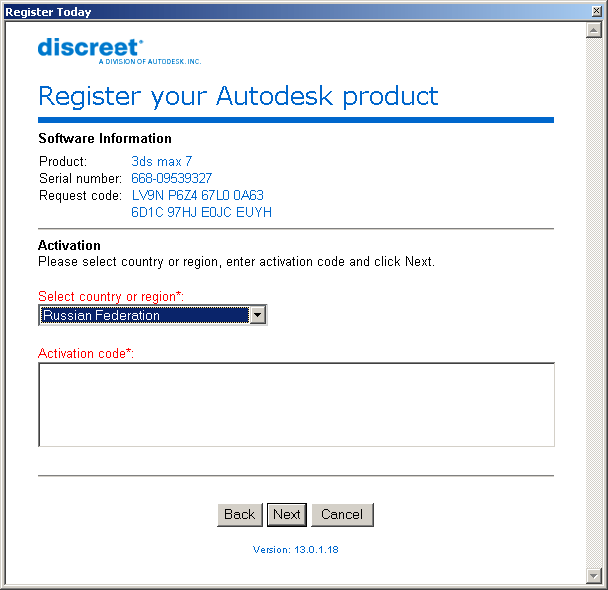
Task: Click the serial number 668-09539327
Action: coord(171,178)
